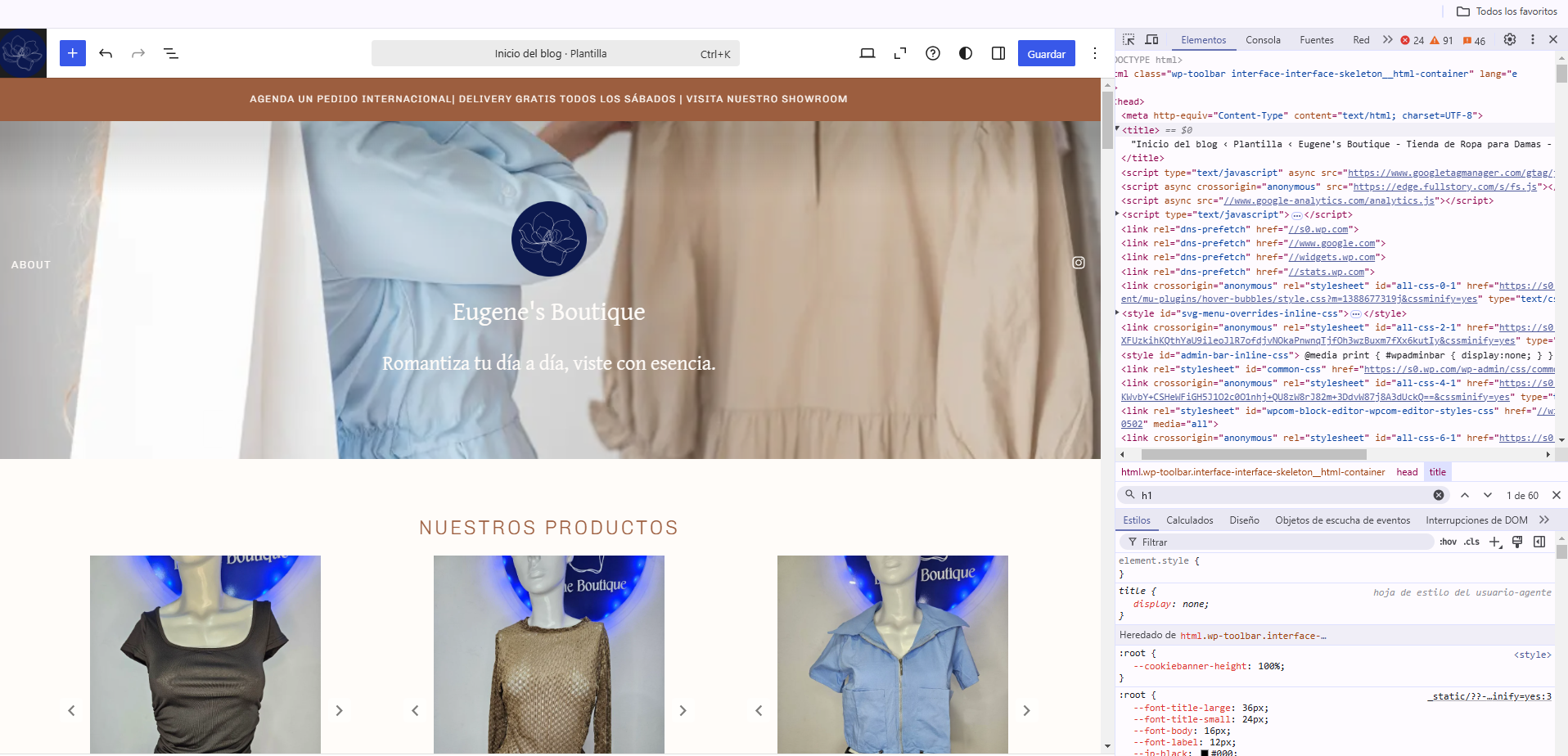Image resolution: width=1568 pixels, height=756 pixels.
Task: Open Todos los favoritos bookmarks folder
Action: (1507, 11)
